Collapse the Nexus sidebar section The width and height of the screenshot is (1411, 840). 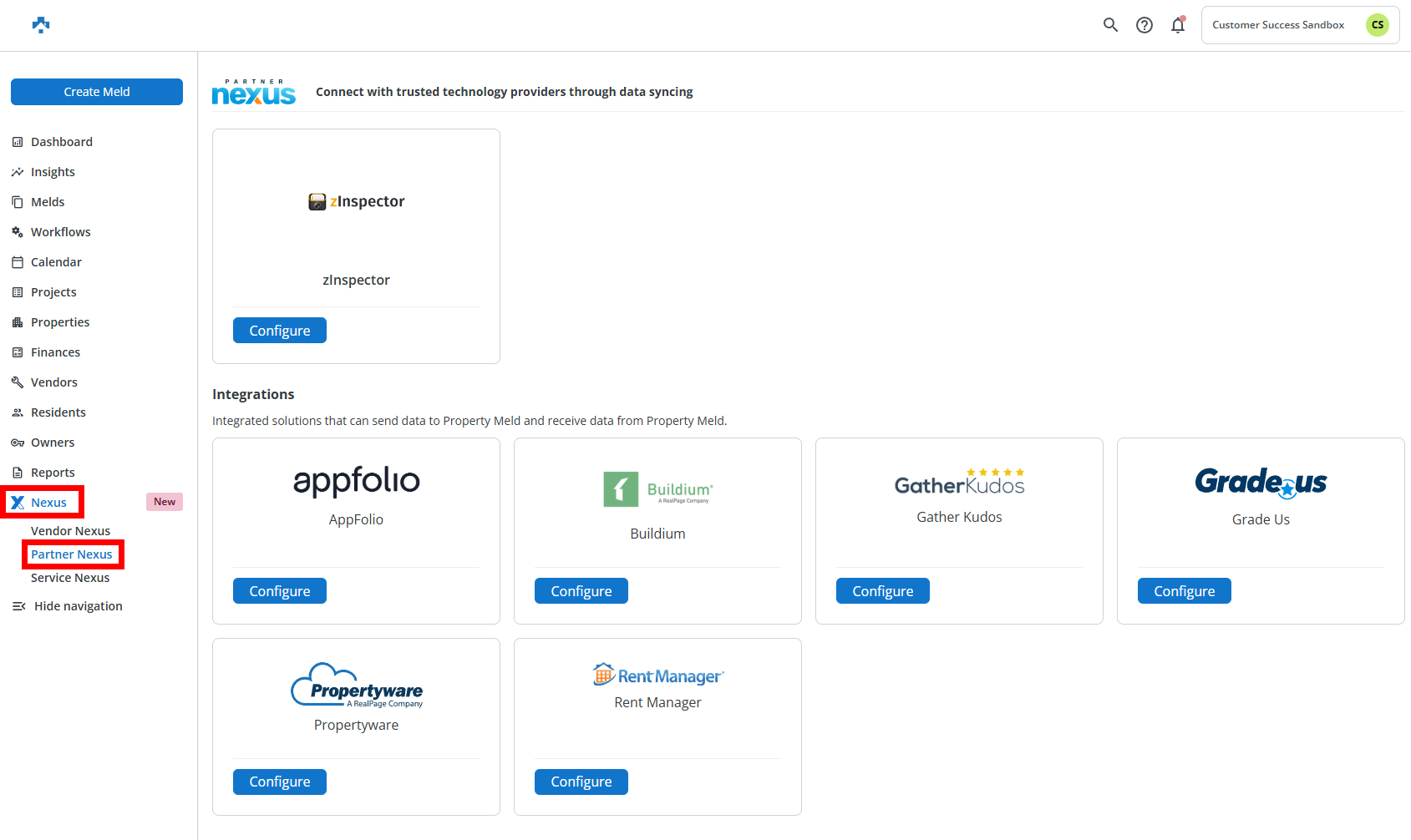tap(48, 503)
